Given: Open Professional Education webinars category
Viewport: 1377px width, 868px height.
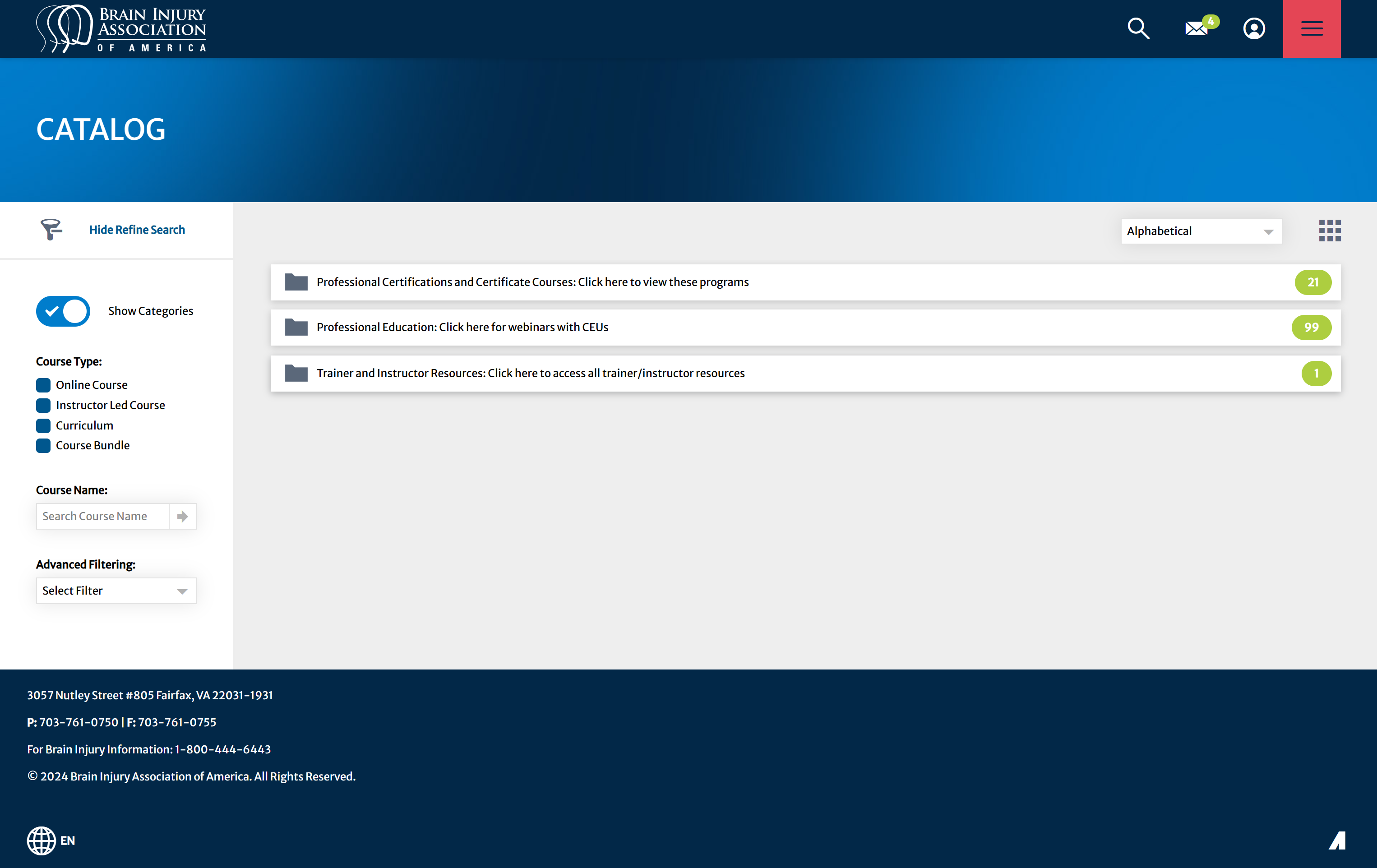Looking at the screenshot, I should [805, 328].
